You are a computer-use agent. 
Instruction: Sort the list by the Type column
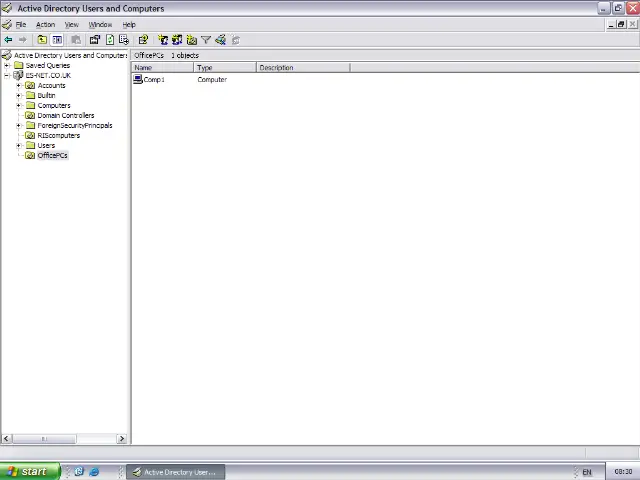pos(225,67)
